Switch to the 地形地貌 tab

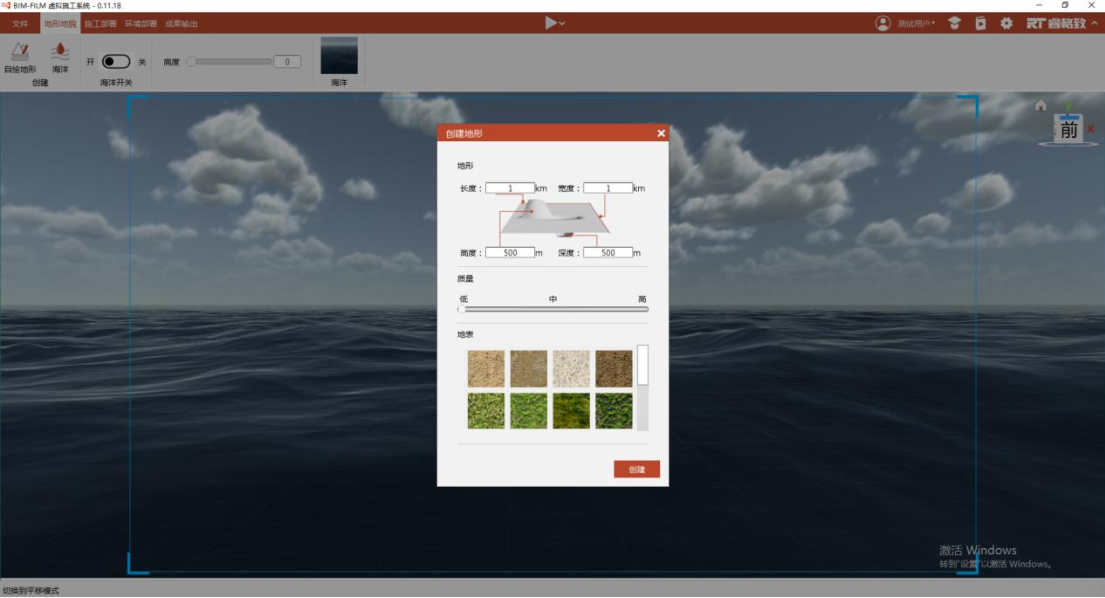point(60,24)
